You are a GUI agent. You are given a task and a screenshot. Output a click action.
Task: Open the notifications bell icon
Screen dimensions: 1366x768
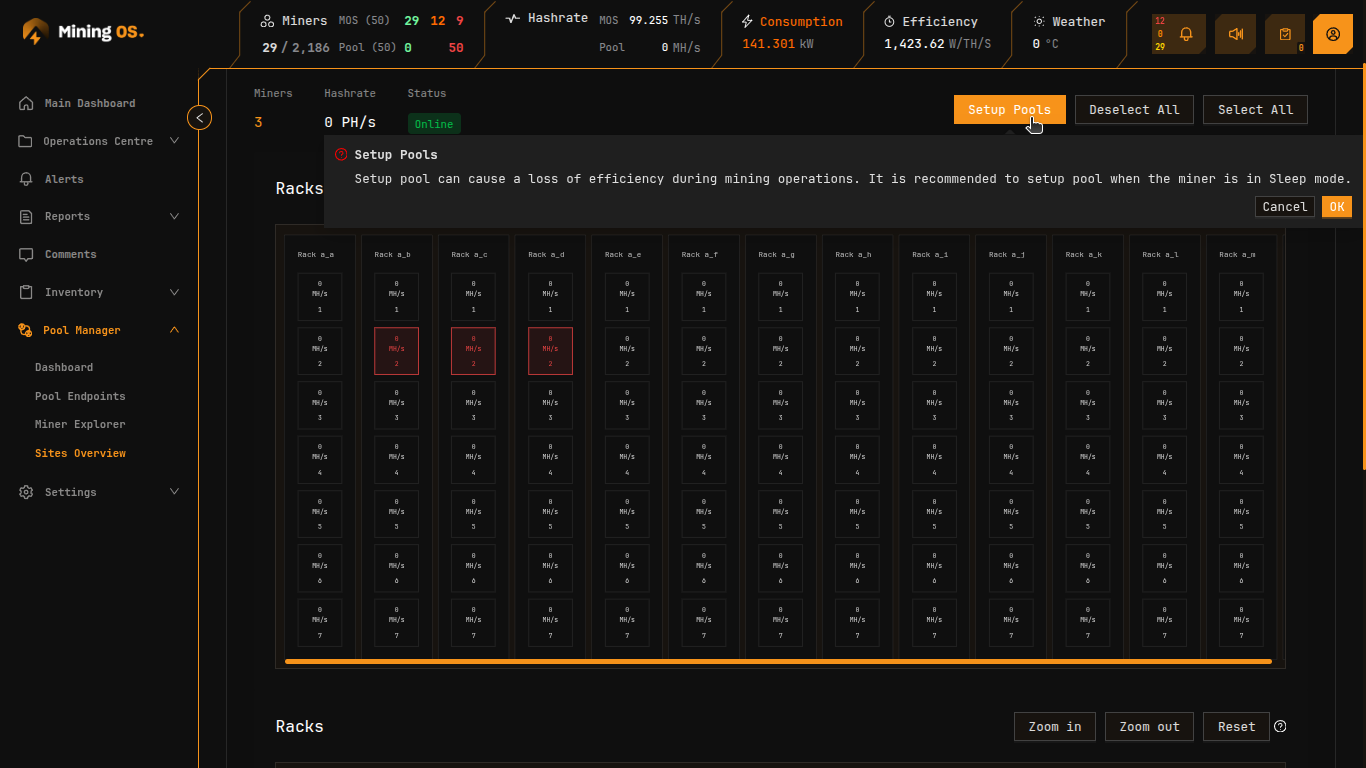[x=1184, y=33]
